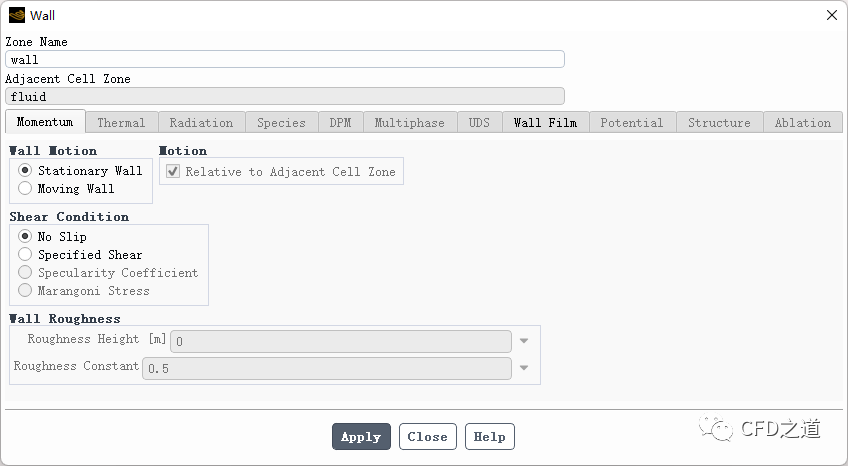Click the Roughness Height input field
The image size is (848, 466).
[340, 341]
